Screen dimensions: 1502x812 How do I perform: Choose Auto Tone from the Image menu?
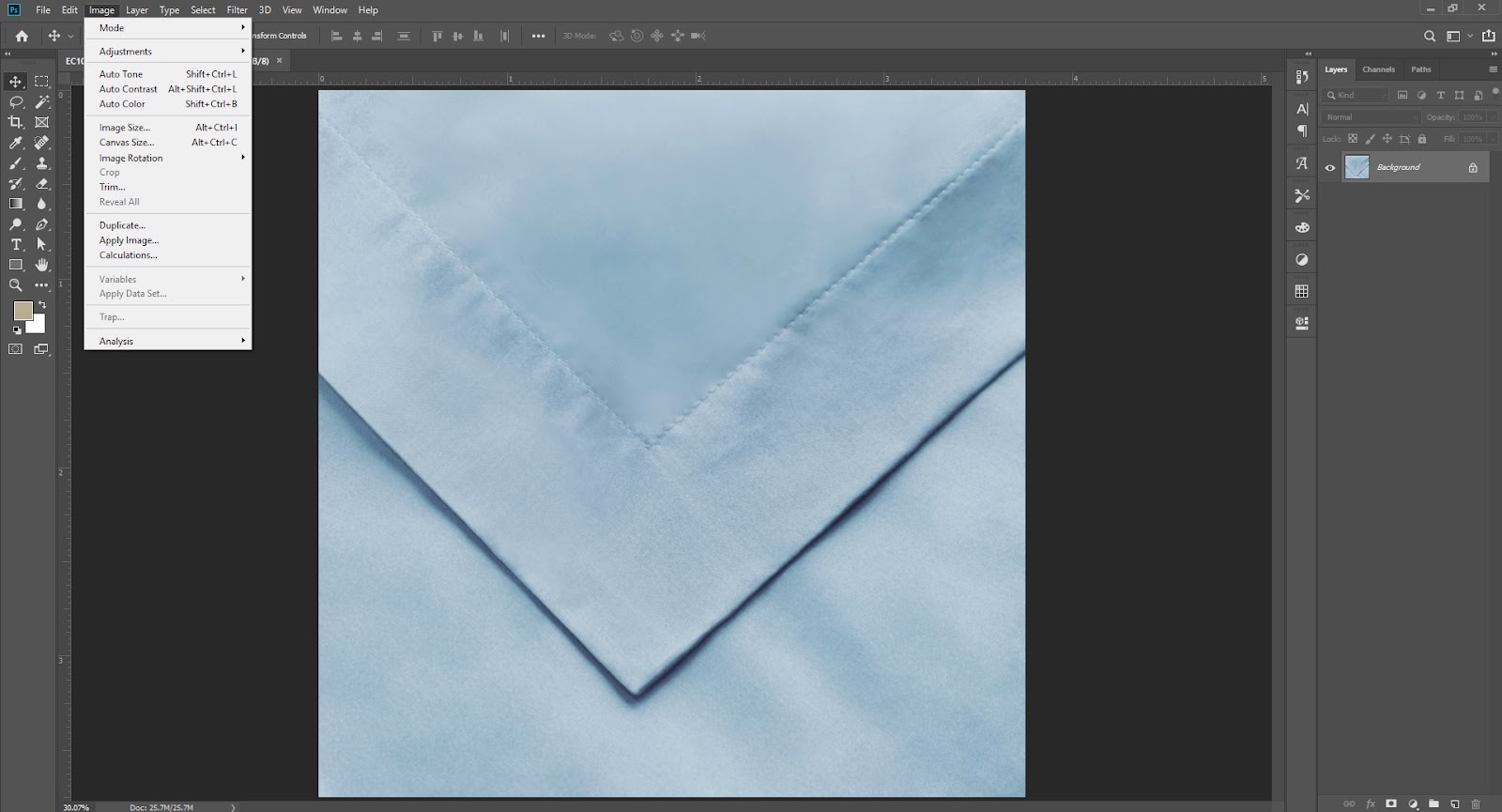[x=168, y=74]
